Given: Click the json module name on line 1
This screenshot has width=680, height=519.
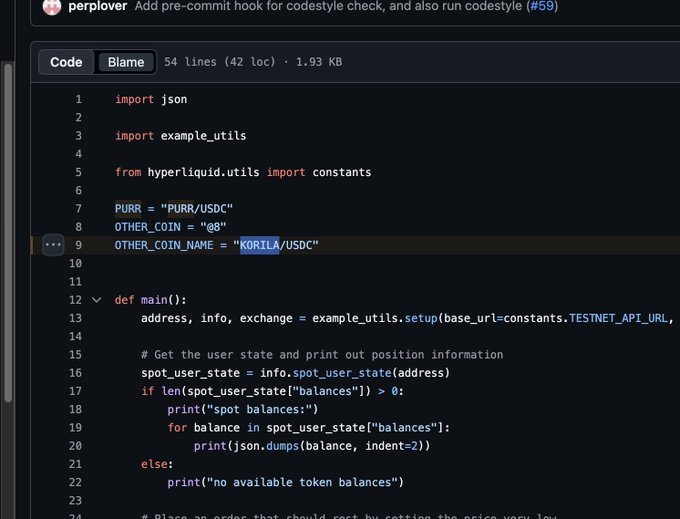Looking at the screenshot, I should 174,100.
